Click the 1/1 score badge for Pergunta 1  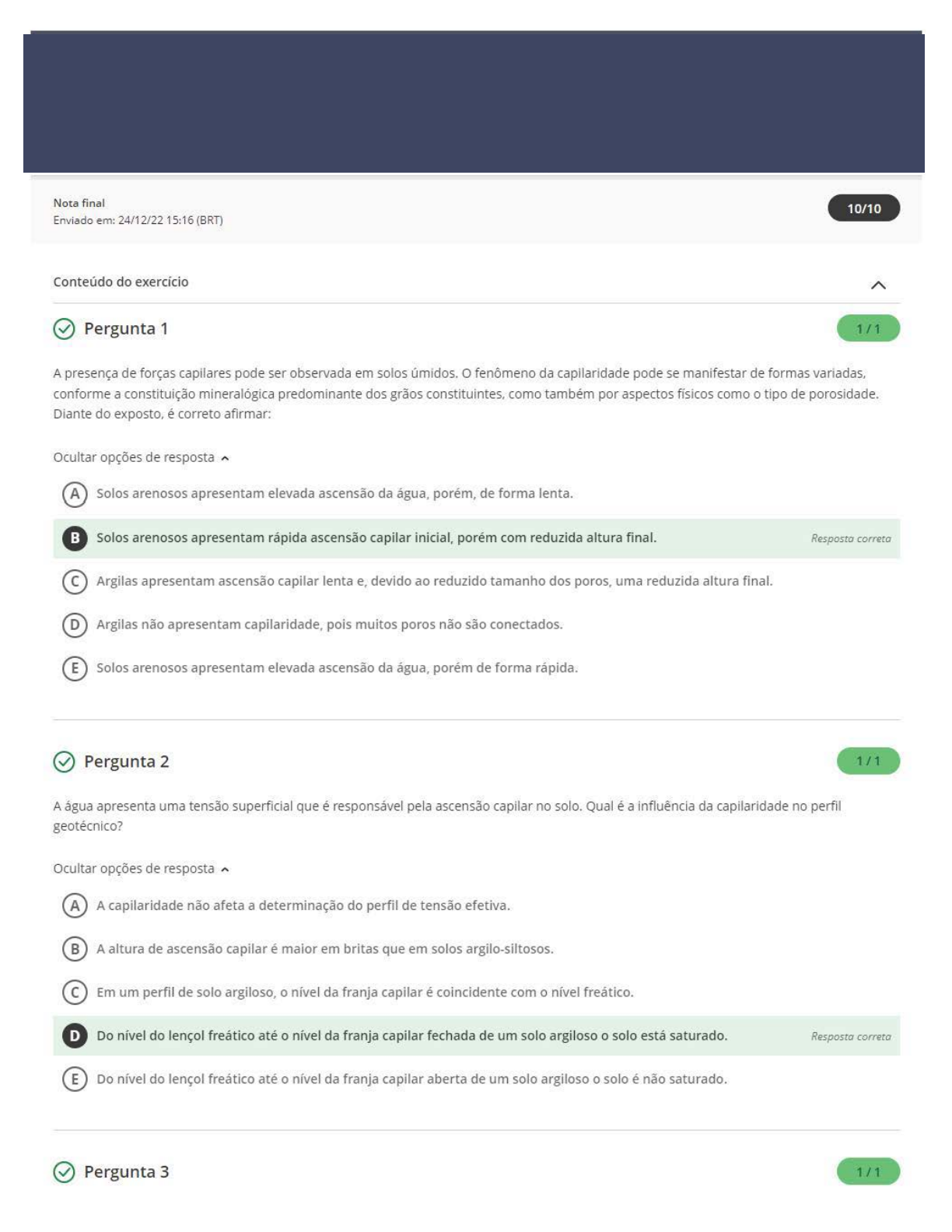(868, 329)
